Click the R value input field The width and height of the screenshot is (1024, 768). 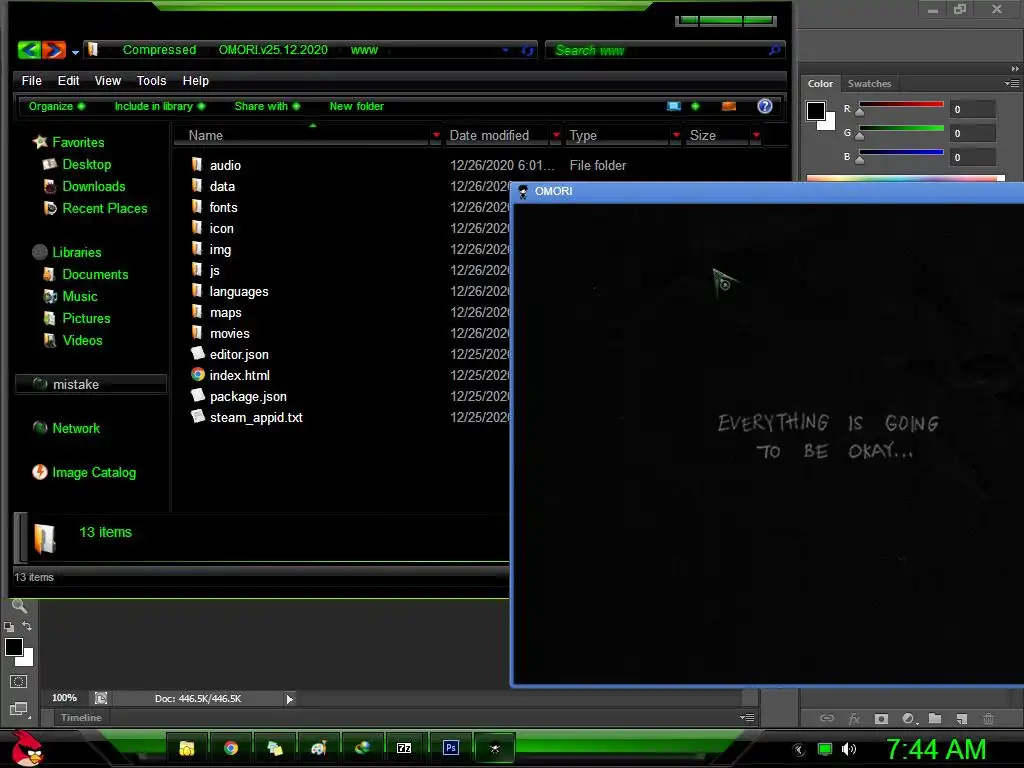(x=973, y=109)
